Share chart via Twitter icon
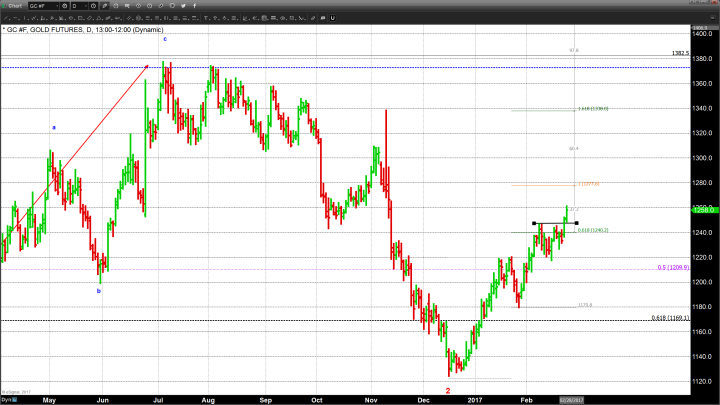The height and width of the screenshot is (405, 720). tap(183, 6)
